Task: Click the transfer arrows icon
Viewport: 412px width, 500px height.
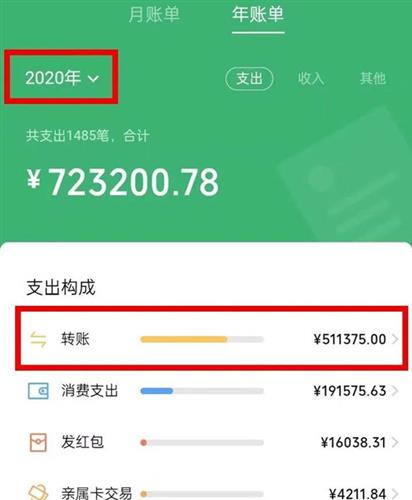Action: [38, 339]
